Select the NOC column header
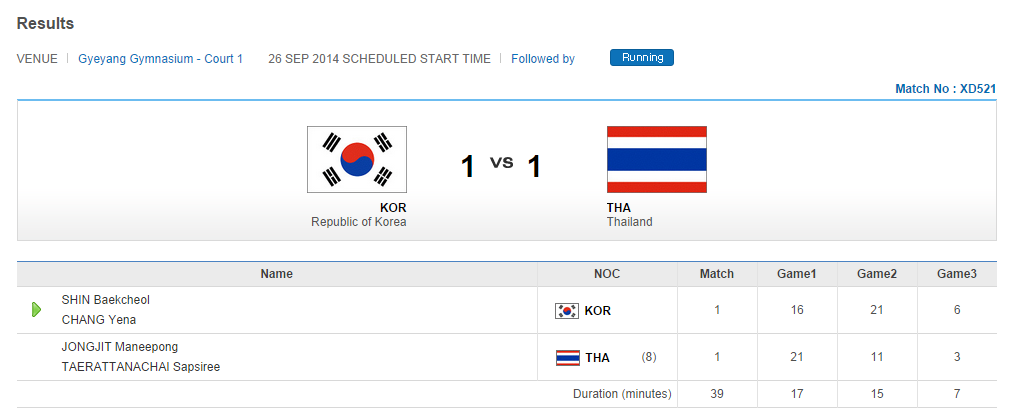 pos(607,274)
